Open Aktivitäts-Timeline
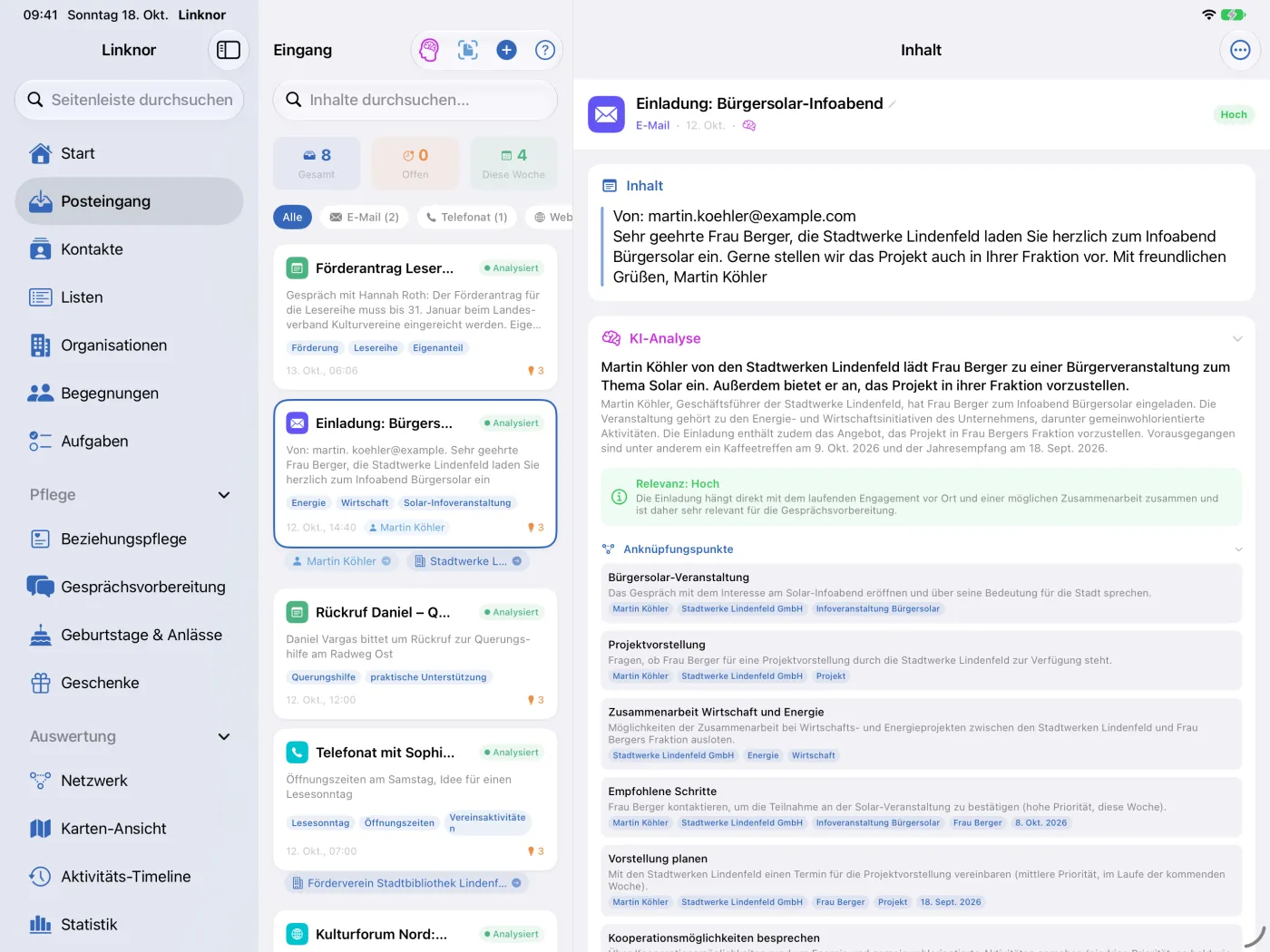The image size is (1270, 952). (x=129, y=877)
